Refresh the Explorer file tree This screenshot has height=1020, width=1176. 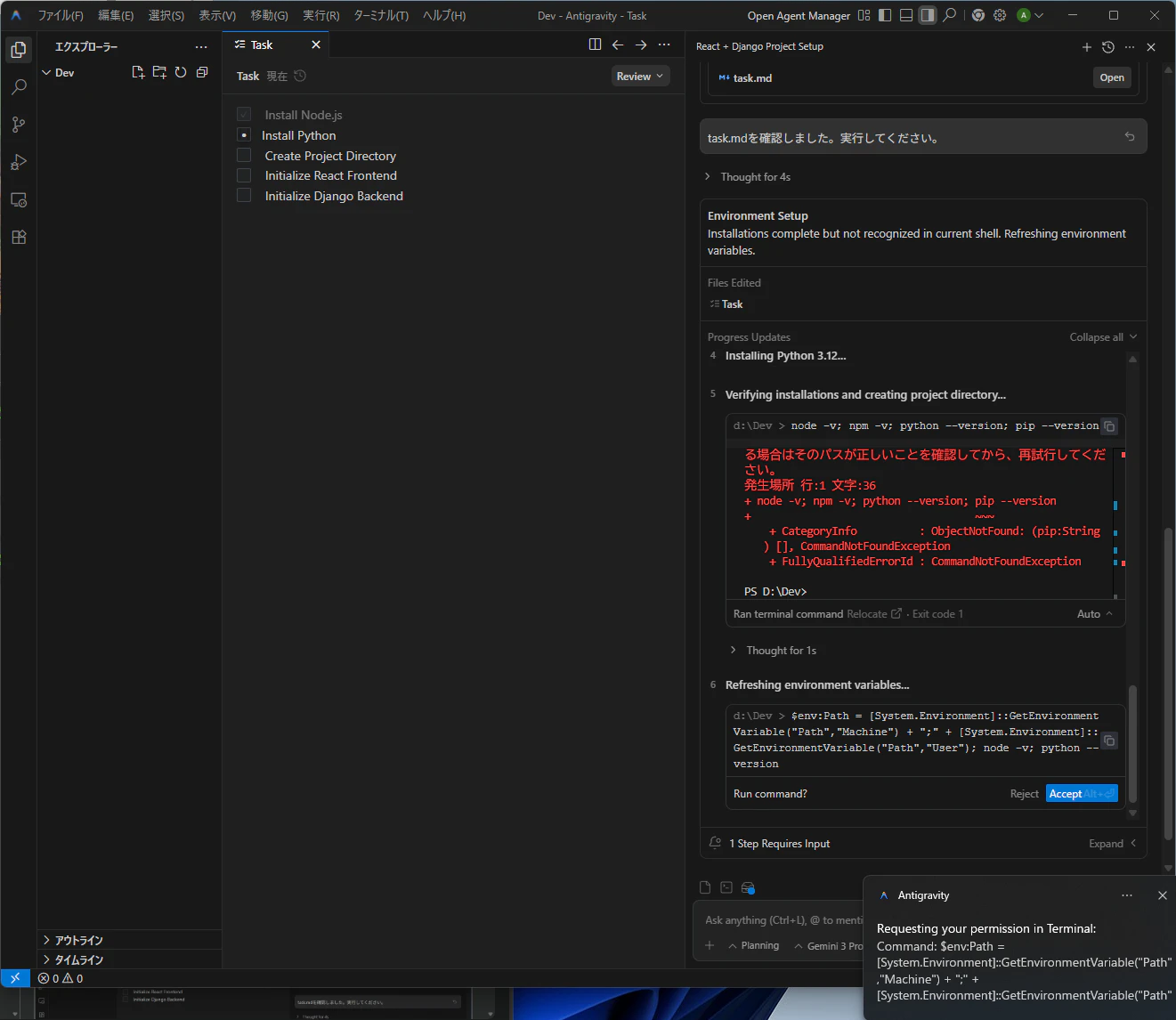(x=181, y=72)
